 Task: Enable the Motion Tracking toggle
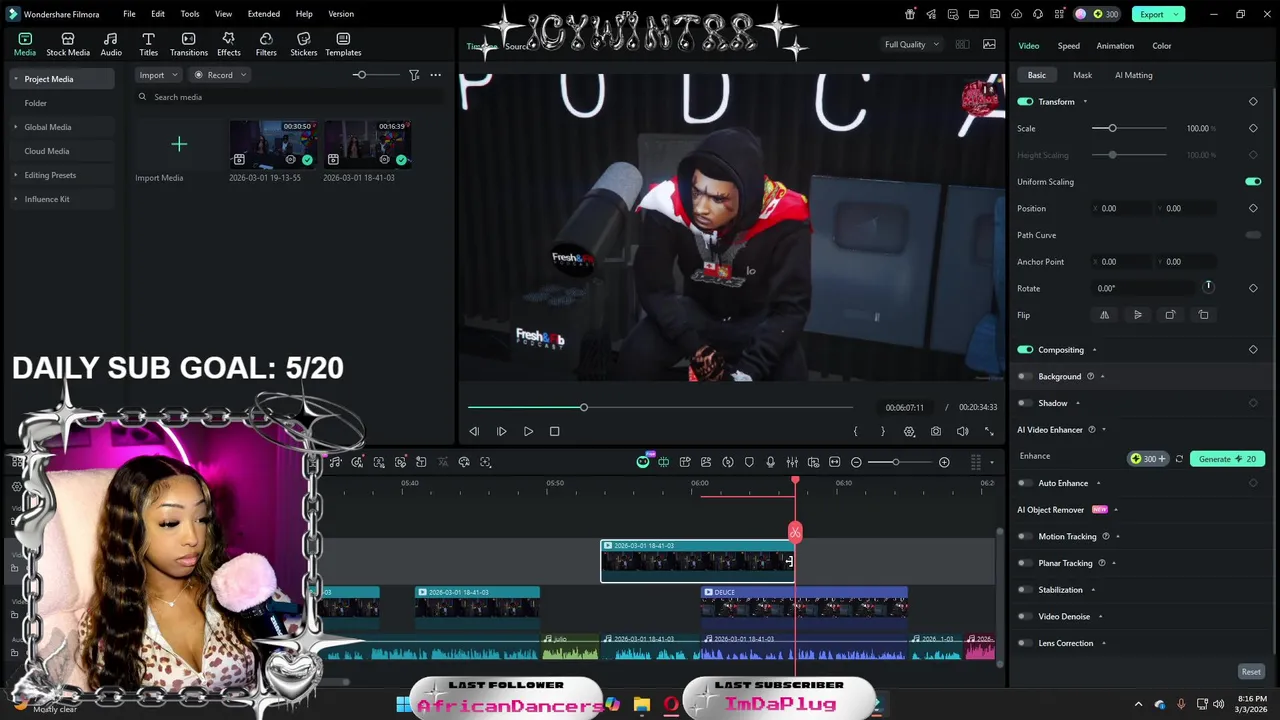click(1023, 537)
